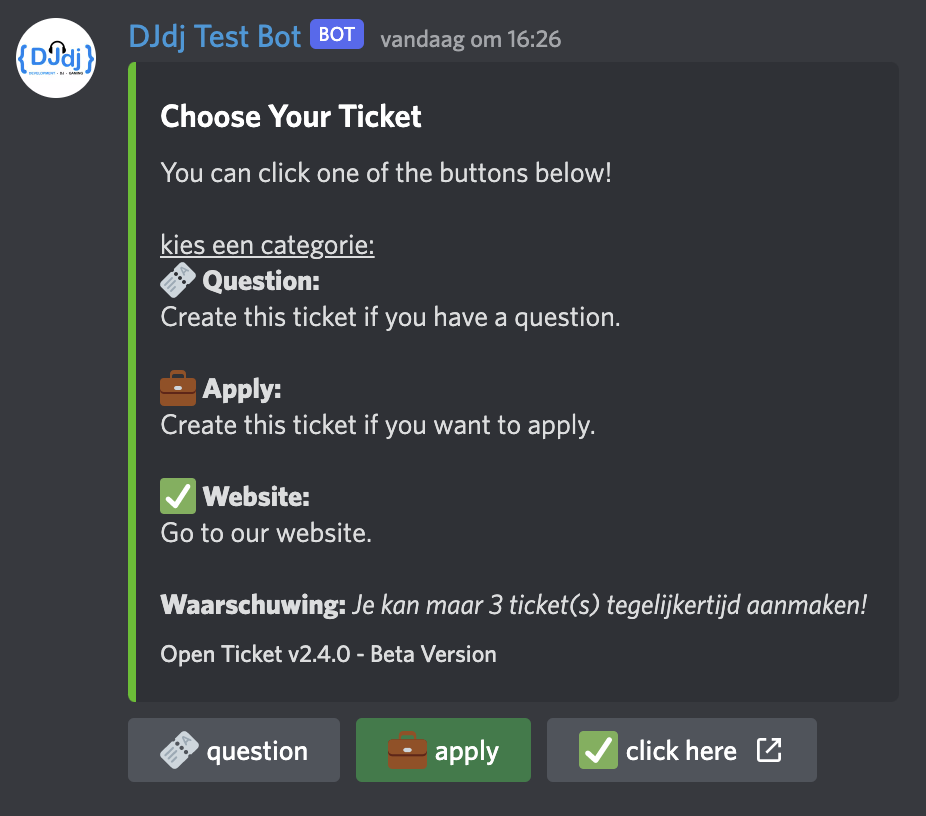Click the ticket emoji next to Question heading
Viewport: 926px width, 816px height.
pyautogui.click(x=178, y=280)
